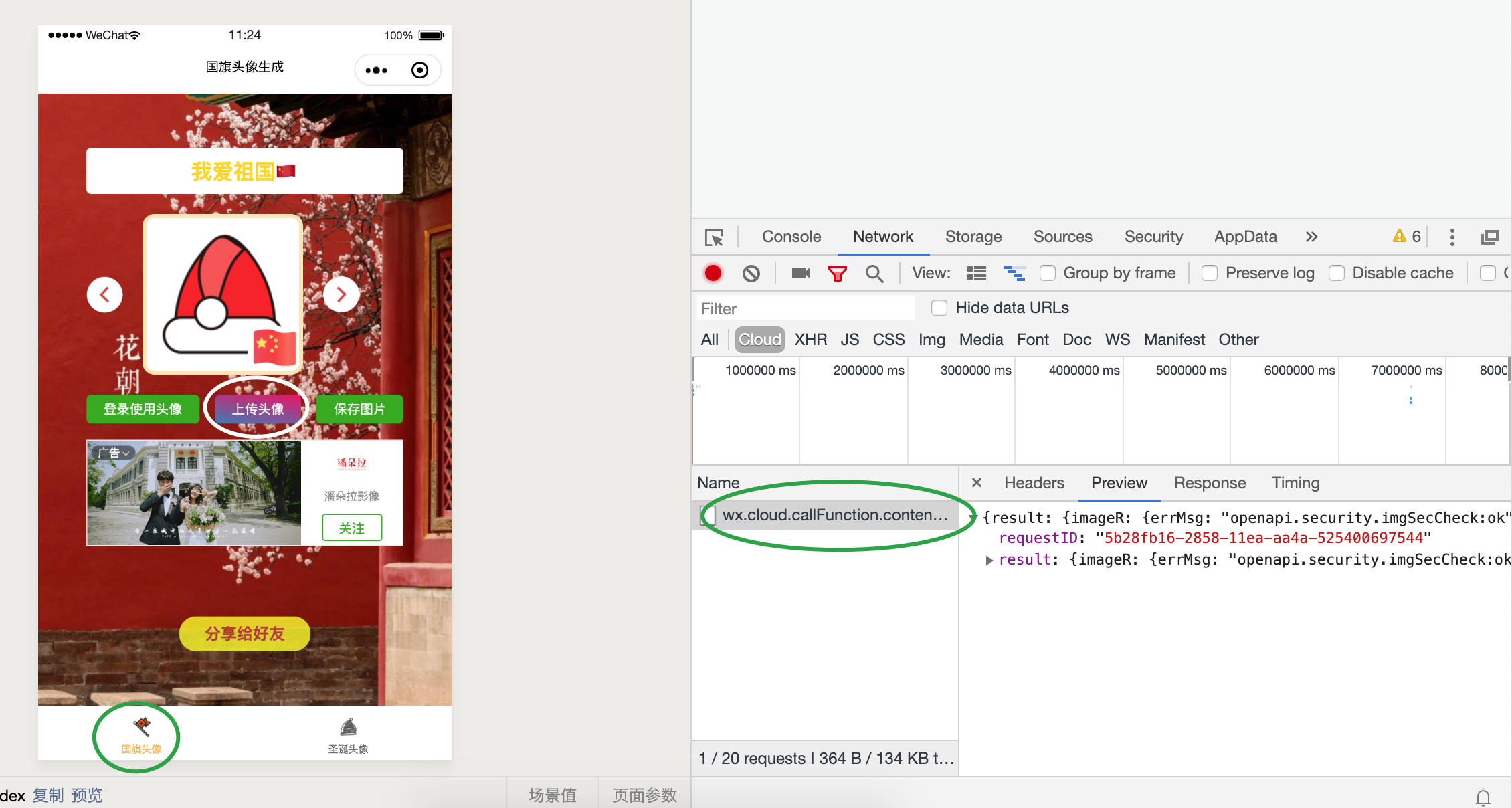Image resolution: width=1512 pixels, height=808 pixels.
Task: Open the Response tab
Action: point(1210,483)
